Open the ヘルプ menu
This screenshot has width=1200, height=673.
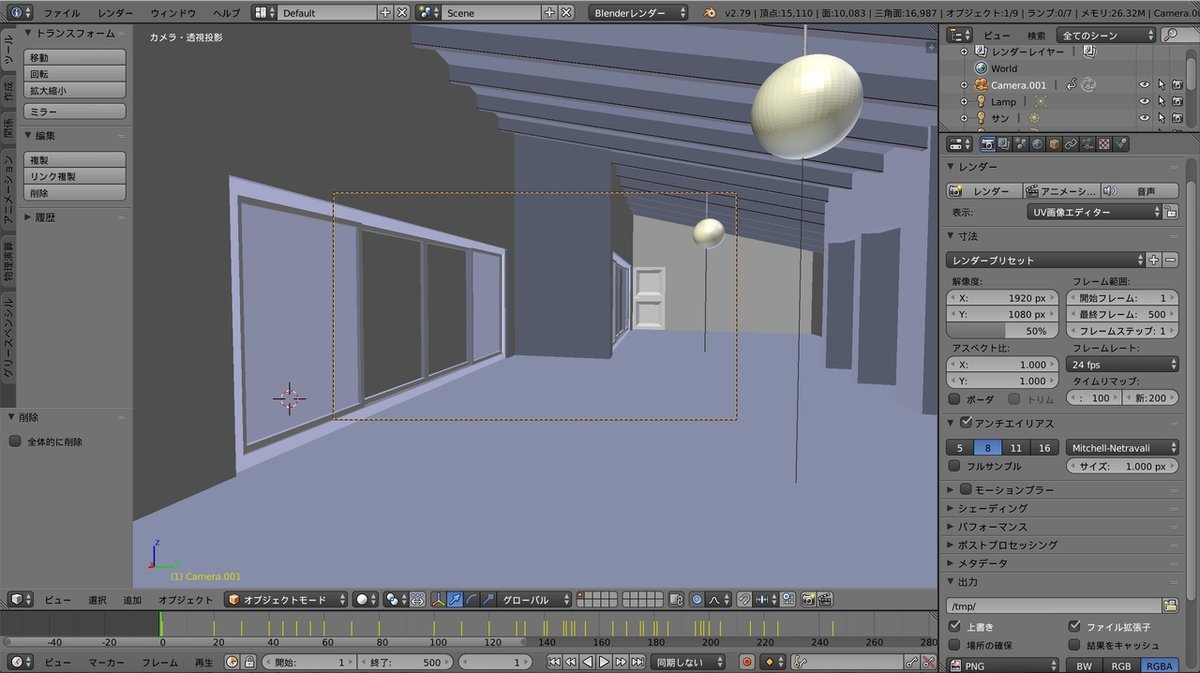tap(227, 13)
